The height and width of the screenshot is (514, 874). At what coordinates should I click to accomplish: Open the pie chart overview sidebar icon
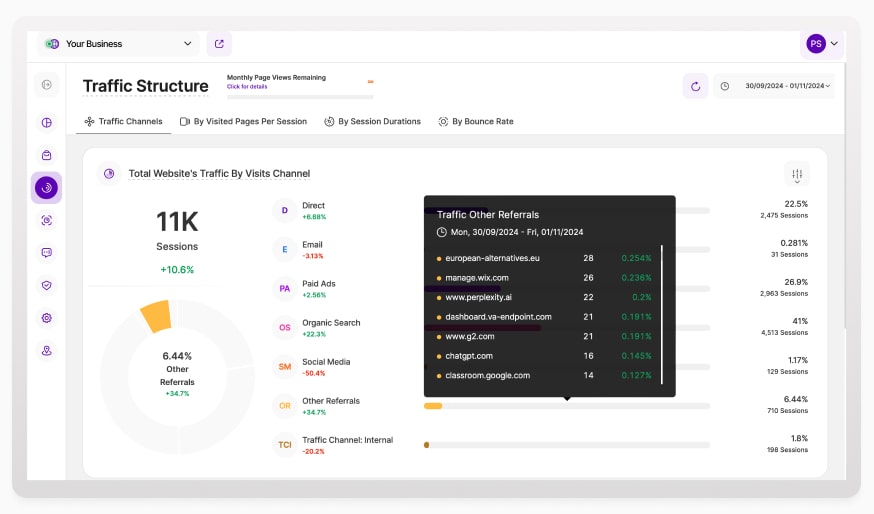click(46, 123)
